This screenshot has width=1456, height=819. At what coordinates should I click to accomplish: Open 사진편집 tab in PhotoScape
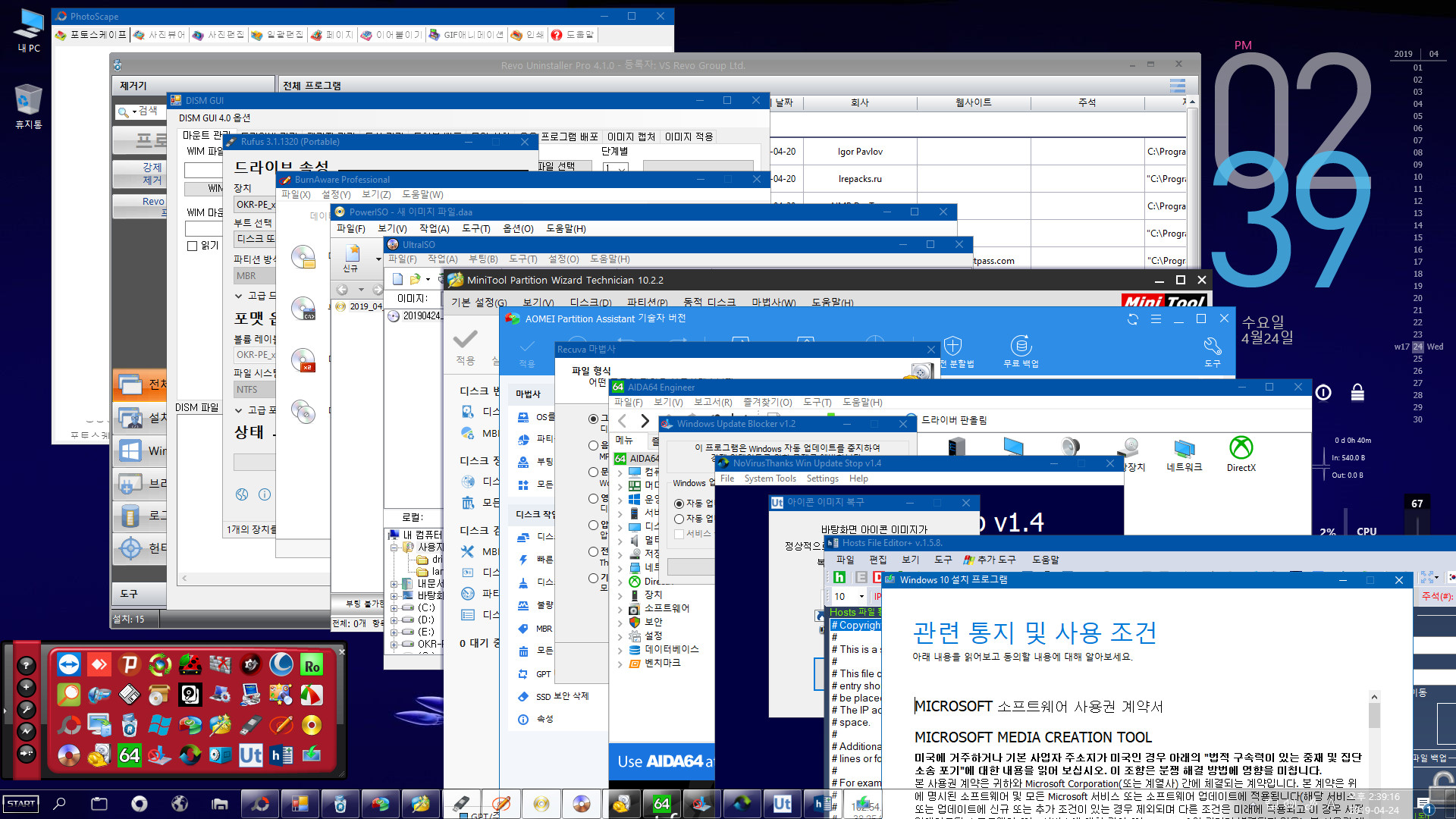pyautogui.click(x=219, y=35)
